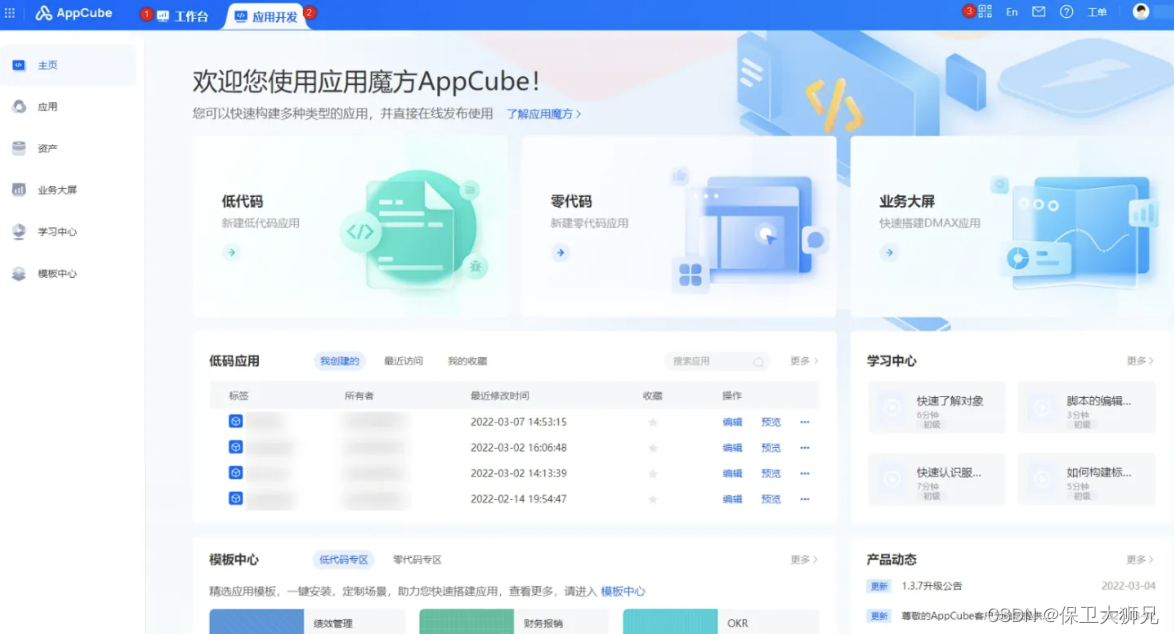Open more options for 2022-02-14 app
Screen dimensions: 1174x634
[x=805, y=499]
